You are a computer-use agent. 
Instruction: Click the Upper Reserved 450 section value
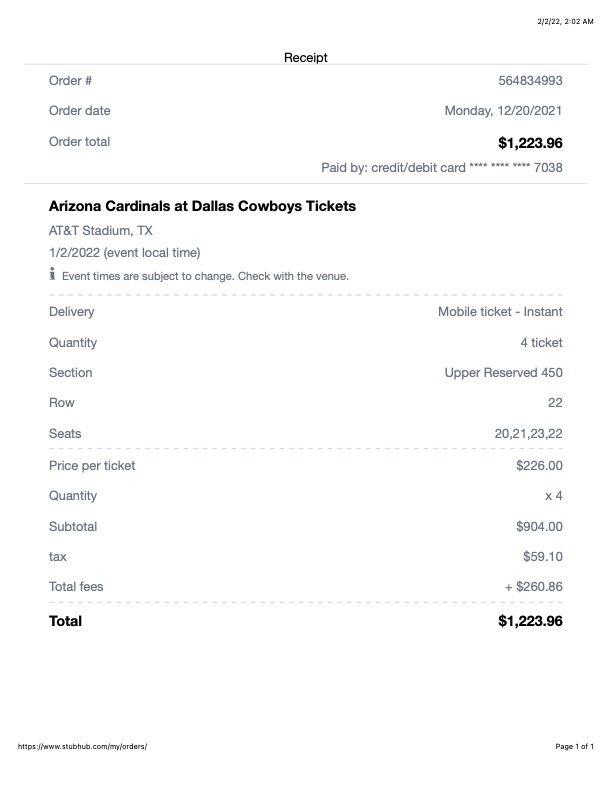[x=503, y=373]
